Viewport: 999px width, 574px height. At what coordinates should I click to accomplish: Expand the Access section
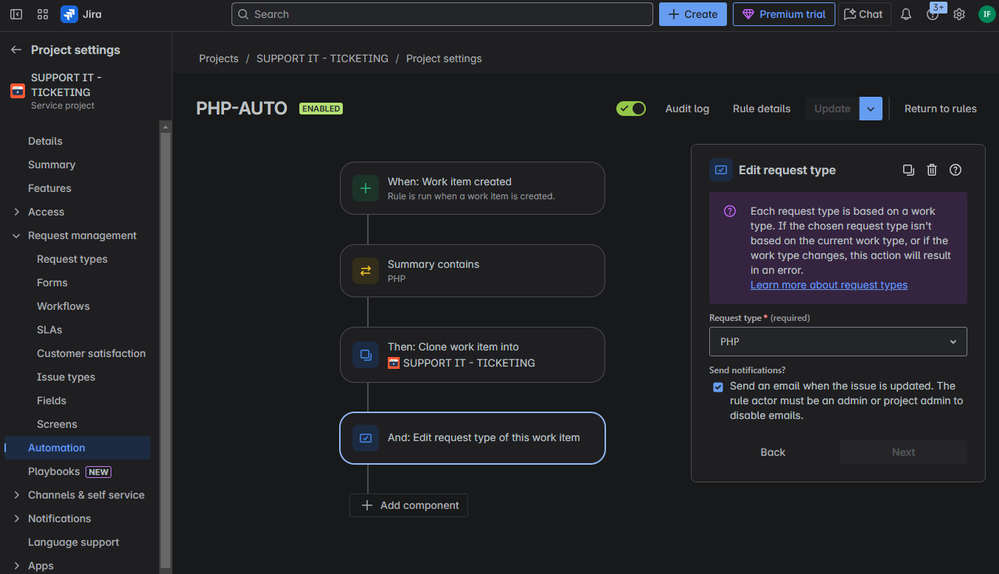17,212
